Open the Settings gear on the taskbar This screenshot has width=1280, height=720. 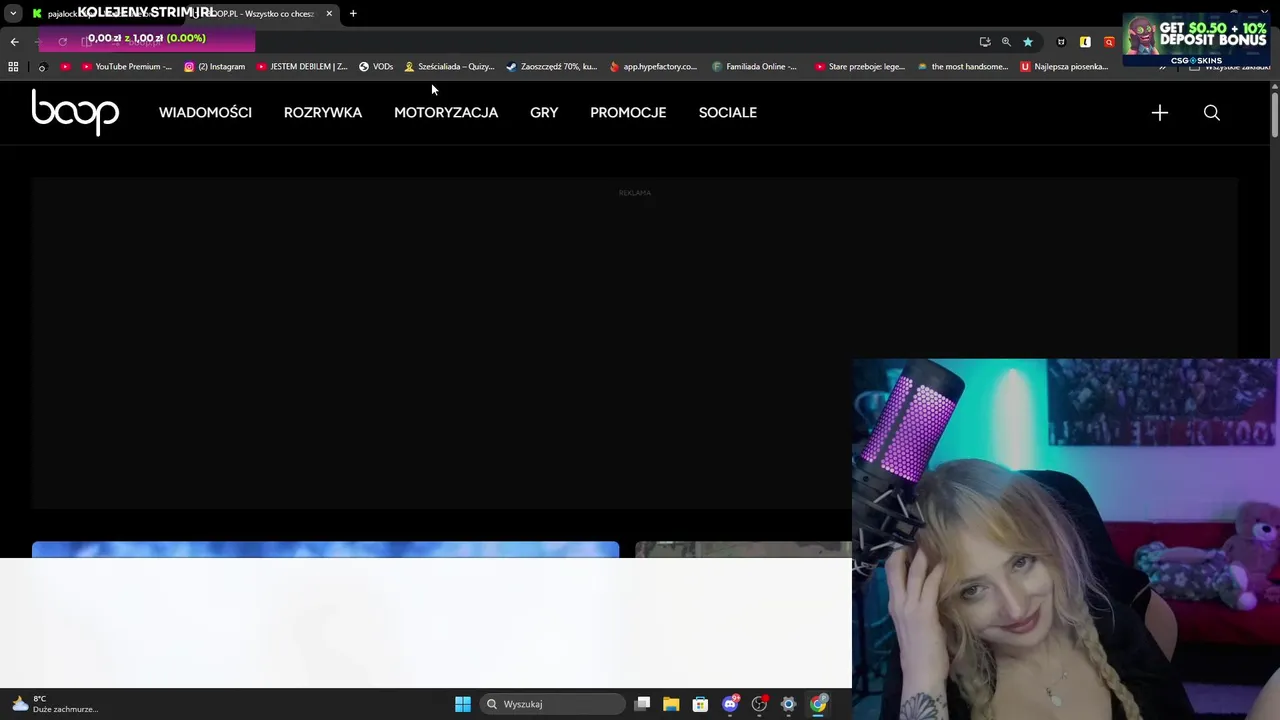coord(788,704)
